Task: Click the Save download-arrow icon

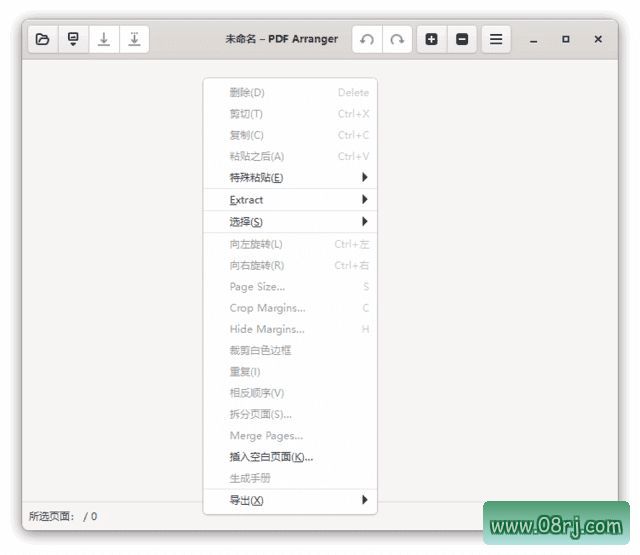Action: coord(104,39)
